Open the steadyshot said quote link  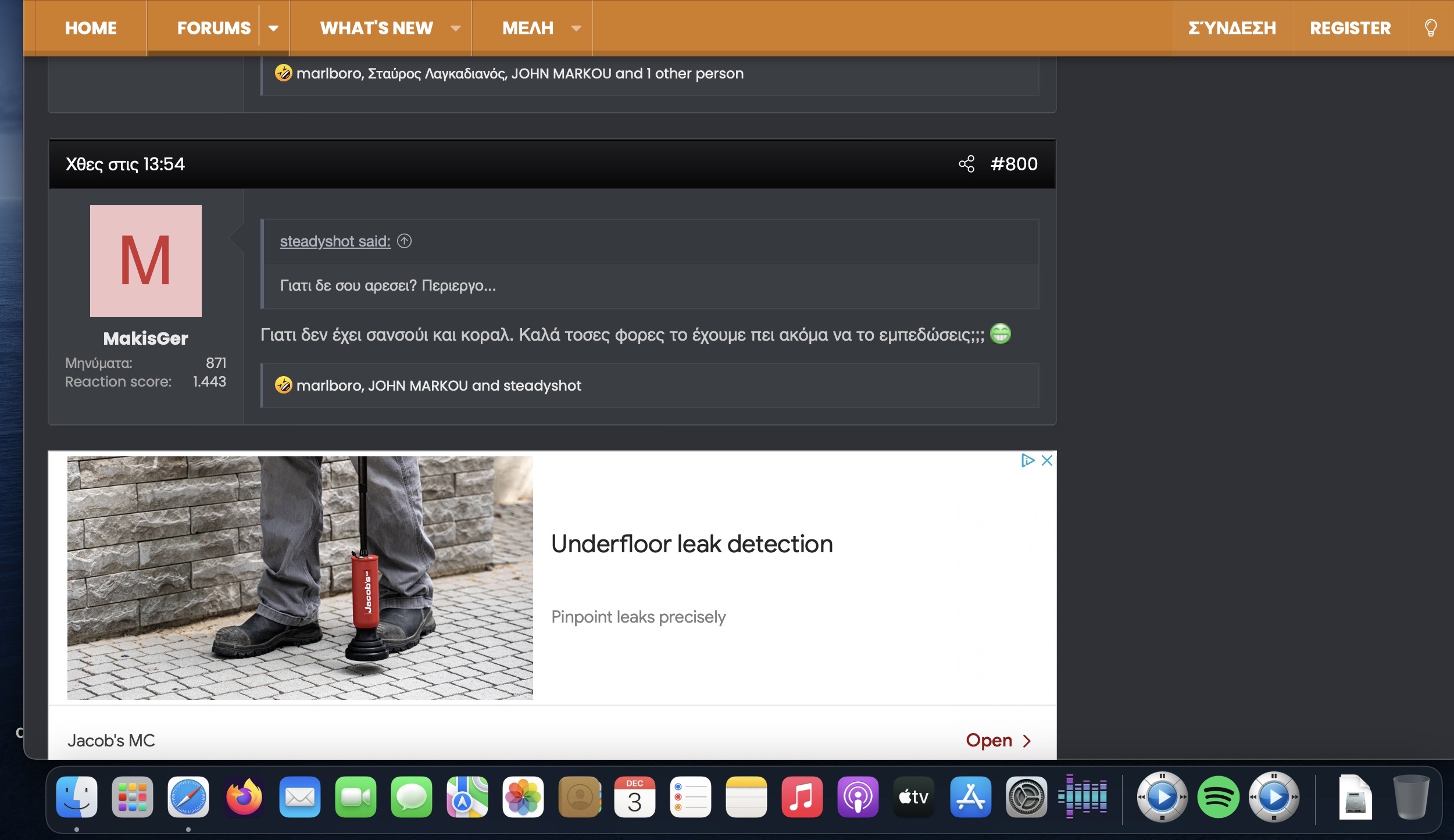335,241
